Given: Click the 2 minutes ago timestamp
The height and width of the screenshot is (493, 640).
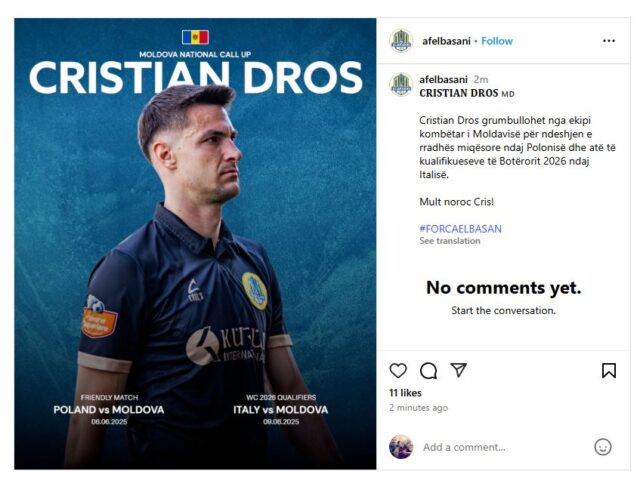Looking at the screenshot, I should (x=418, y=407).
